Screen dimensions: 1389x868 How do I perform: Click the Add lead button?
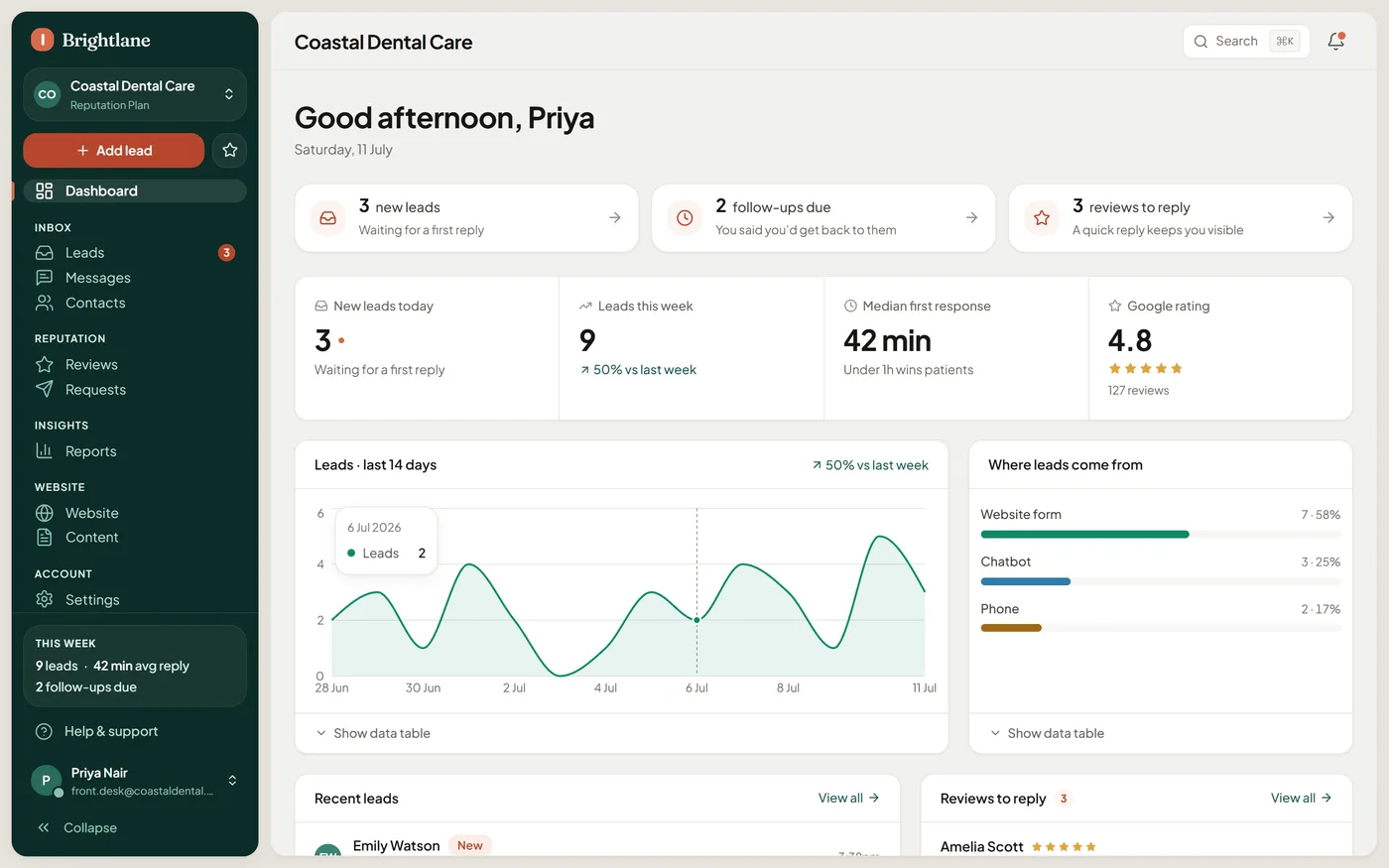point(114,150)
